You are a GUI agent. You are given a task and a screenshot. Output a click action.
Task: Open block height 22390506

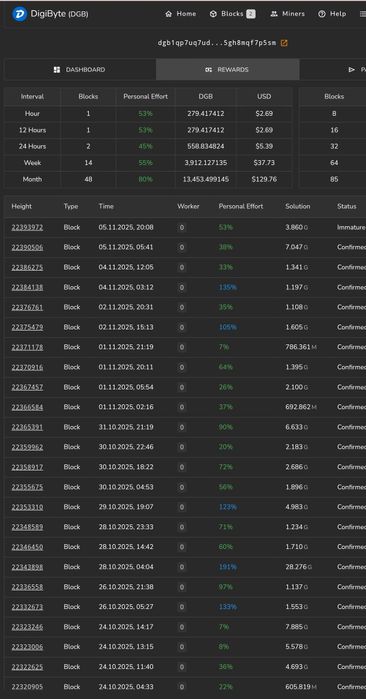click(27, 247)
